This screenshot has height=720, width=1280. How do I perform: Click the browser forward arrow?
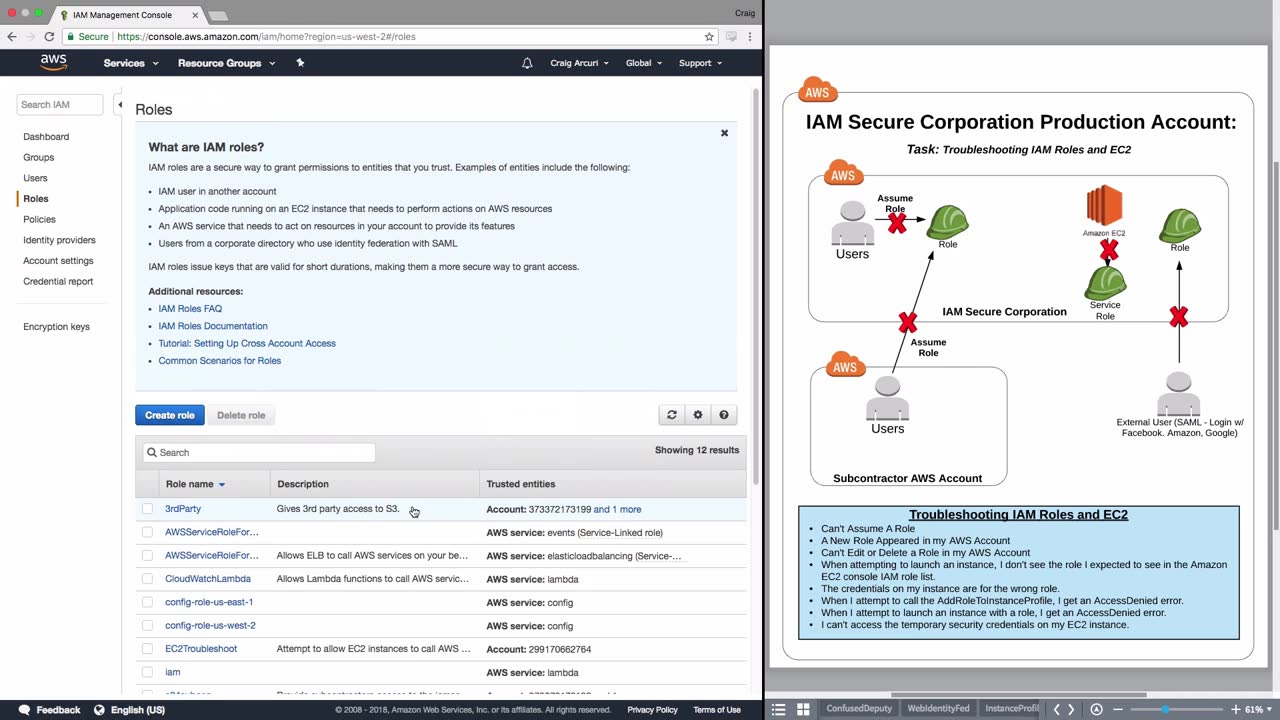click(30, 37)
